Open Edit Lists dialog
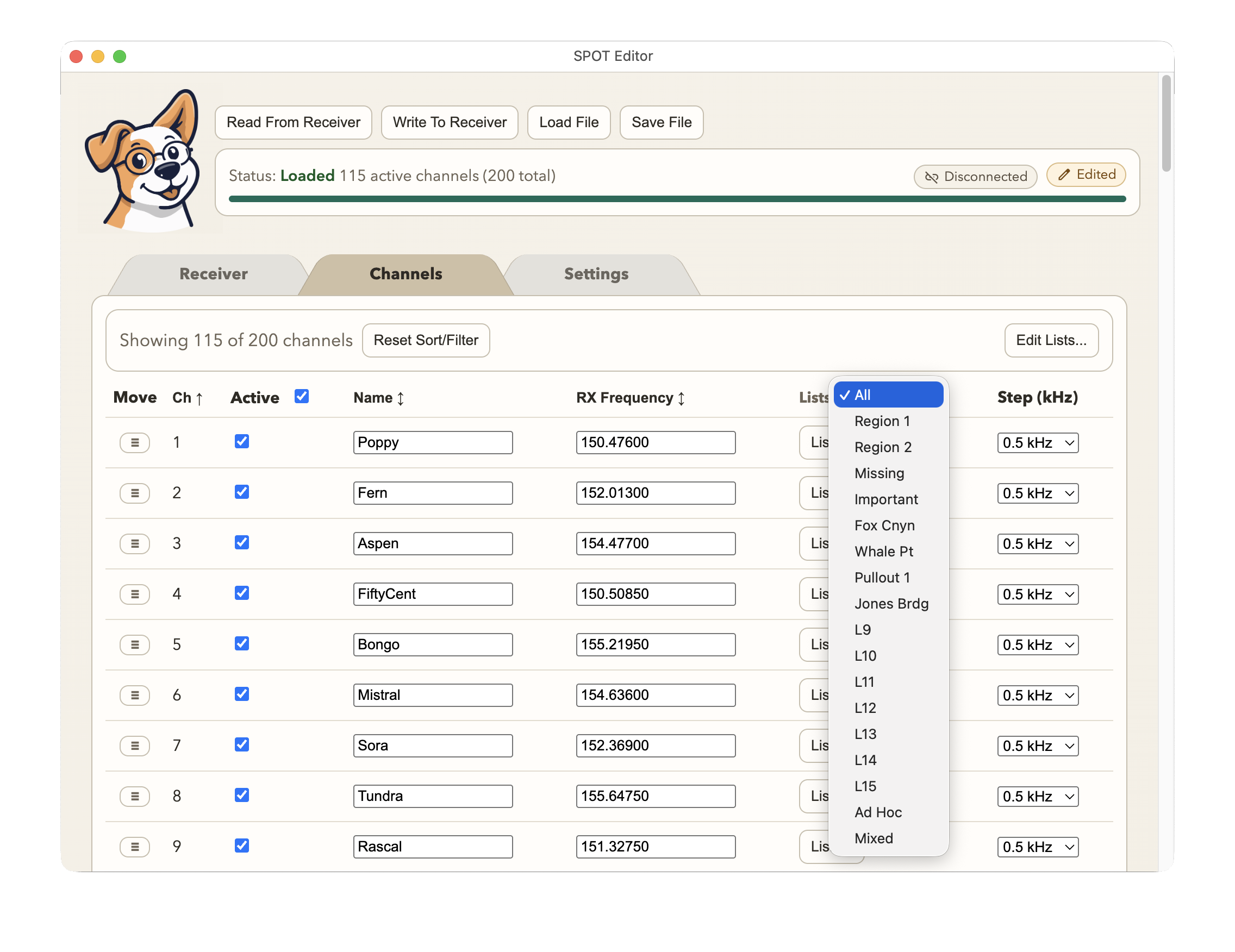 1051,340
